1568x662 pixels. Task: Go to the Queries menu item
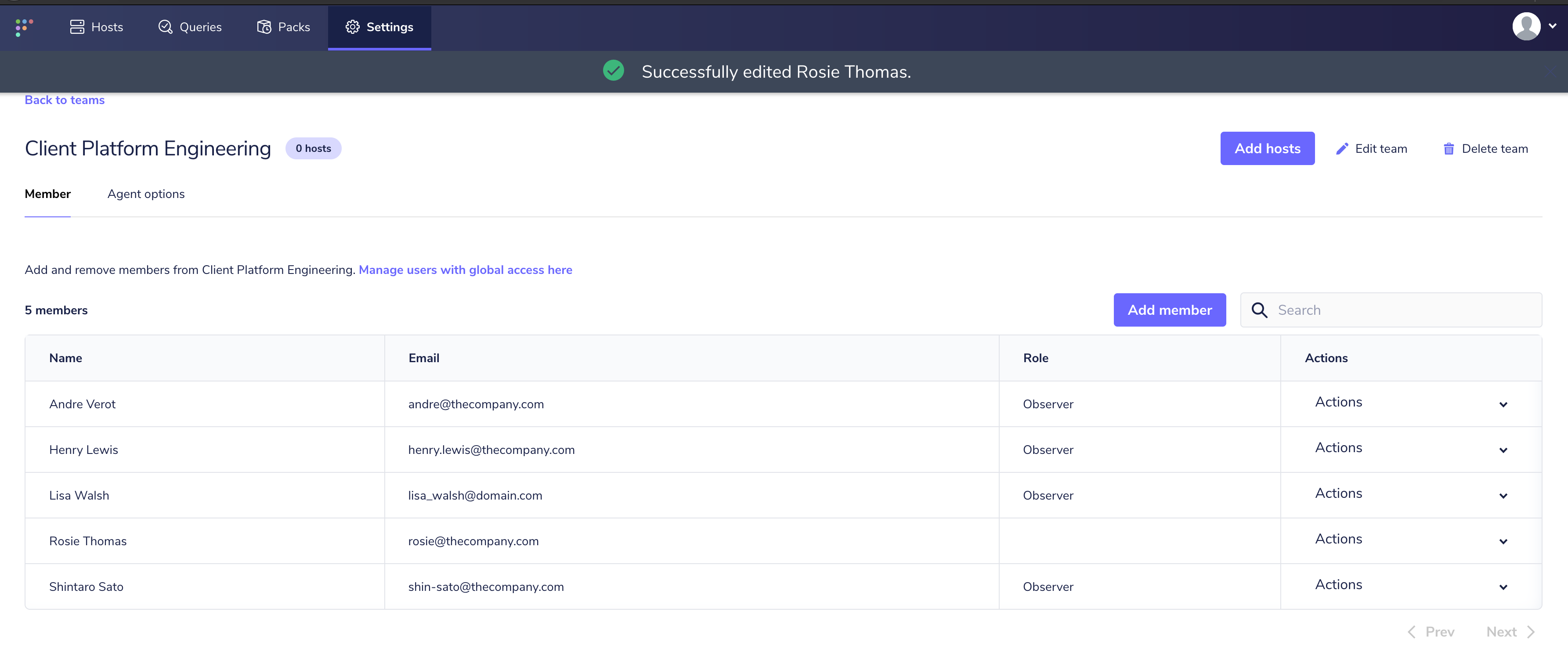[x=190, y=27]
